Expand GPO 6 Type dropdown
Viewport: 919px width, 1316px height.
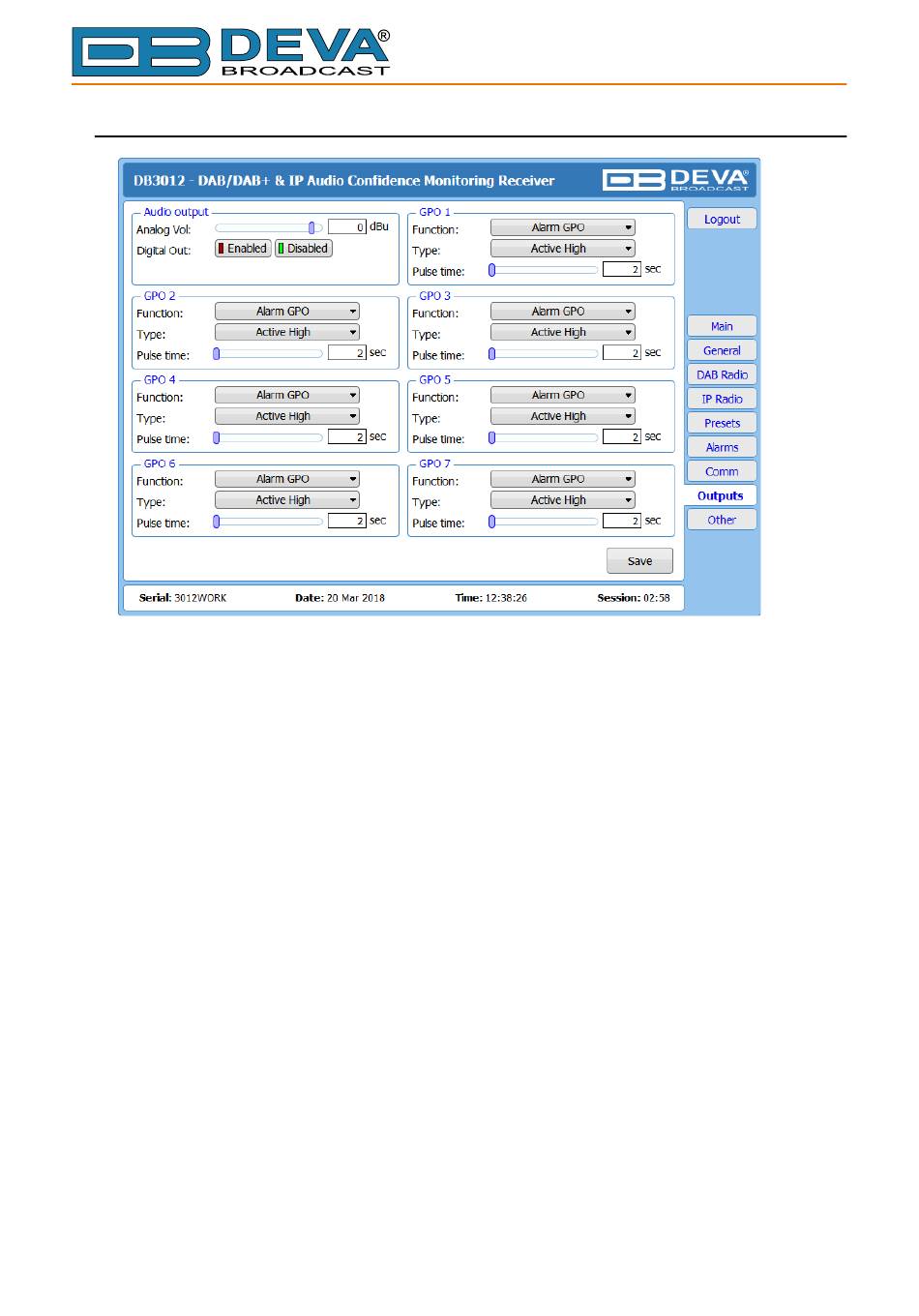(x=286, y=500)
